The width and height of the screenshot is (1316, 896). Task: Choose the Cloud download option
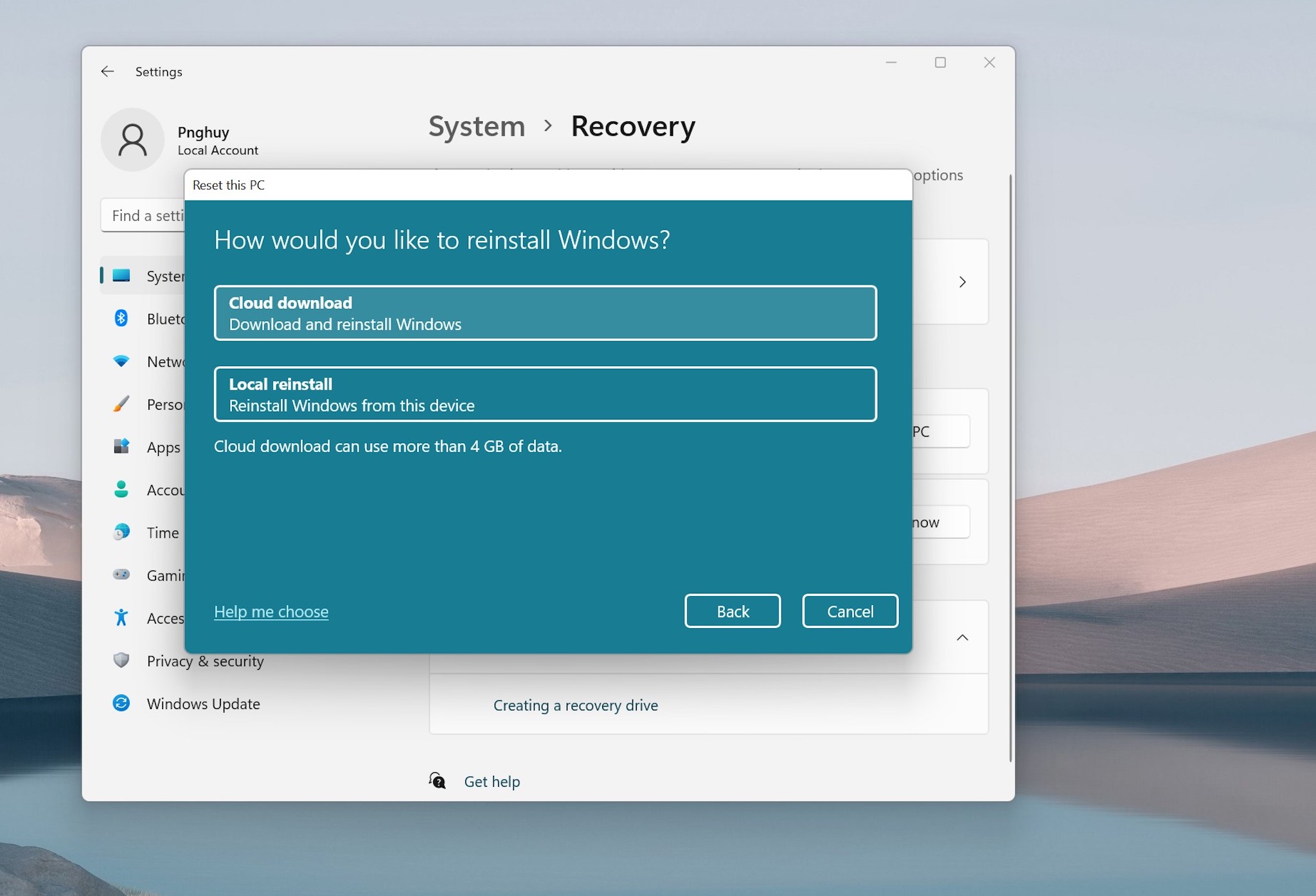[x=545, y=313]
